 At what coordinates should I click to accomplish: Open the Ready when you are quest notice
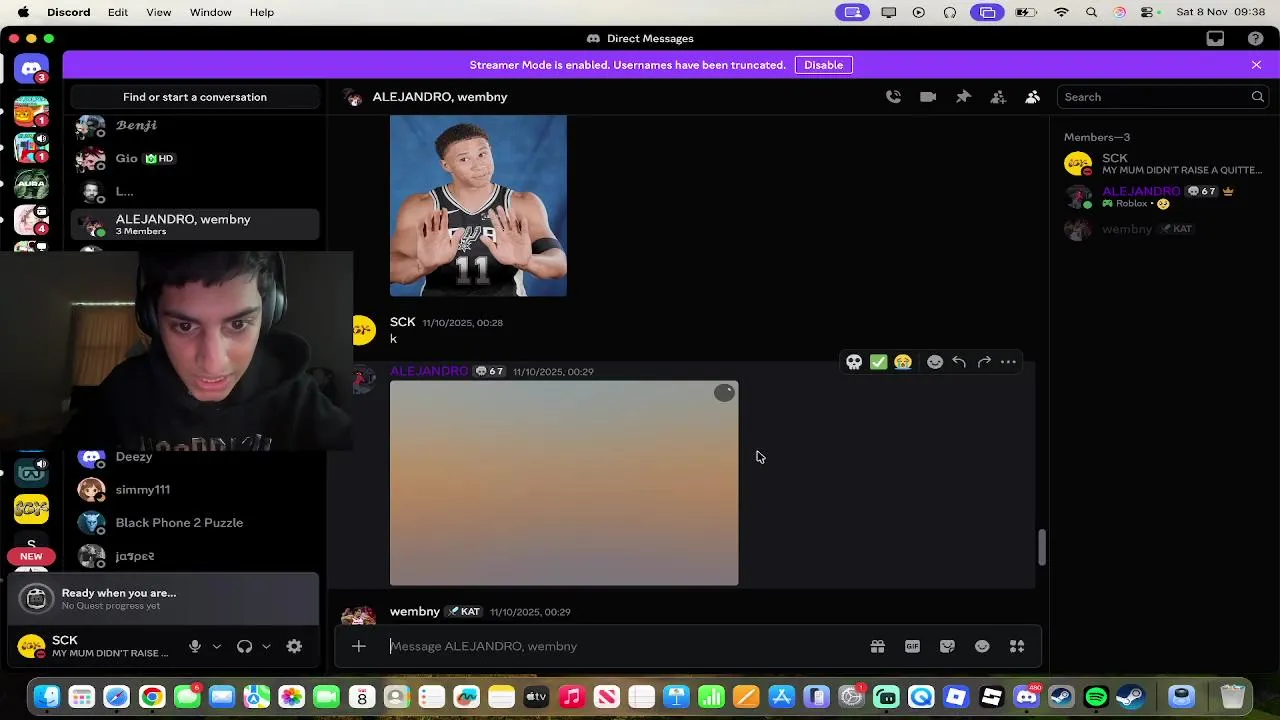tap(164, 598)
